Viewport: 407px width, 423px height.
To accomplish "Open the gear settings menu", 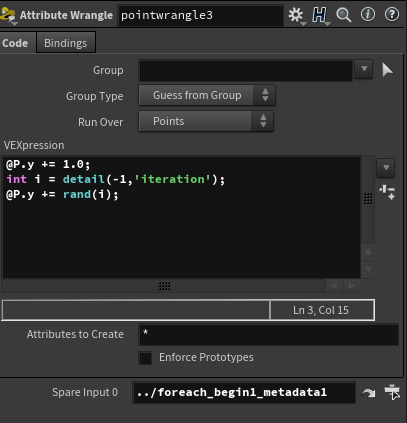I will click(x=296, y=15).
